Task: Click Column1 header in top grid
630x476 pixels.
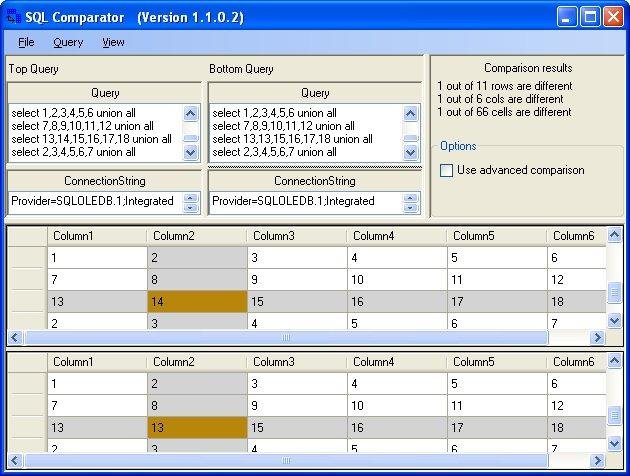Action: point(97,236)
